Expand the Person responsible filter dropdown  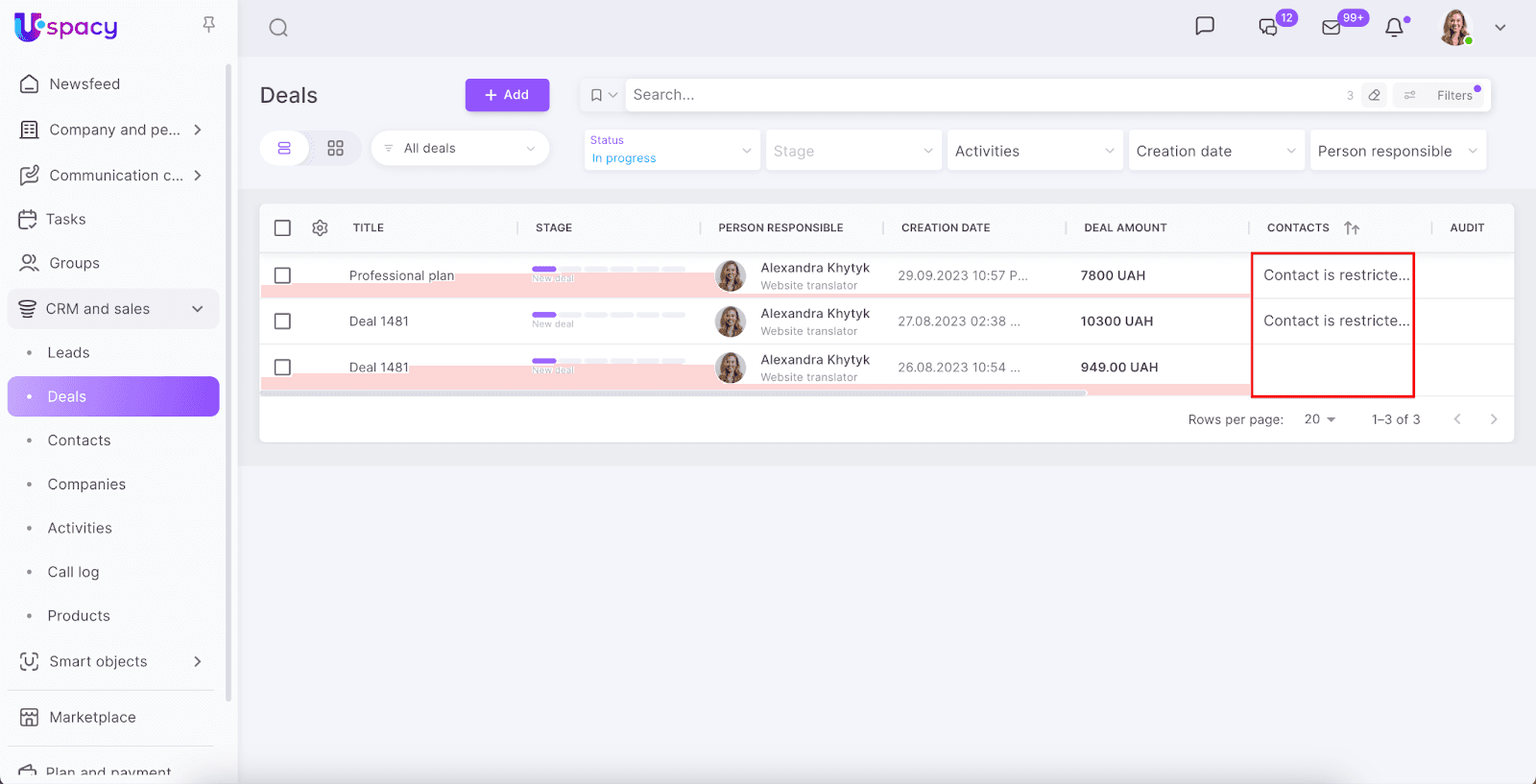[x=1397, y=151]
